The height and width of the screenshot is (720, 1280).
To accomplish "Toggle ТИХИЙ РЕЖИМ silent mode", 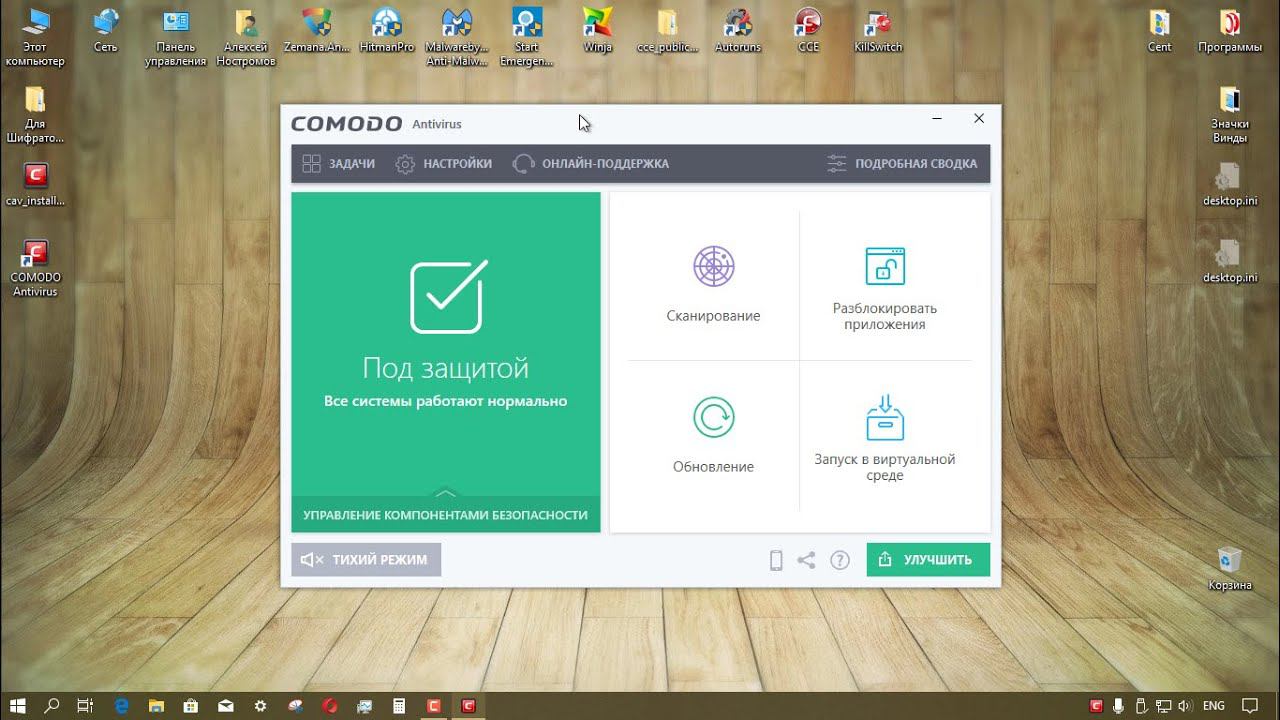I will pos(366,560).
